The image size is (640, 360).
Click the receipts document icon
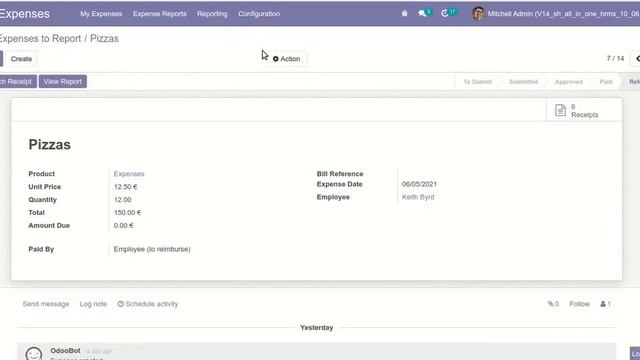tap(560, 110)
